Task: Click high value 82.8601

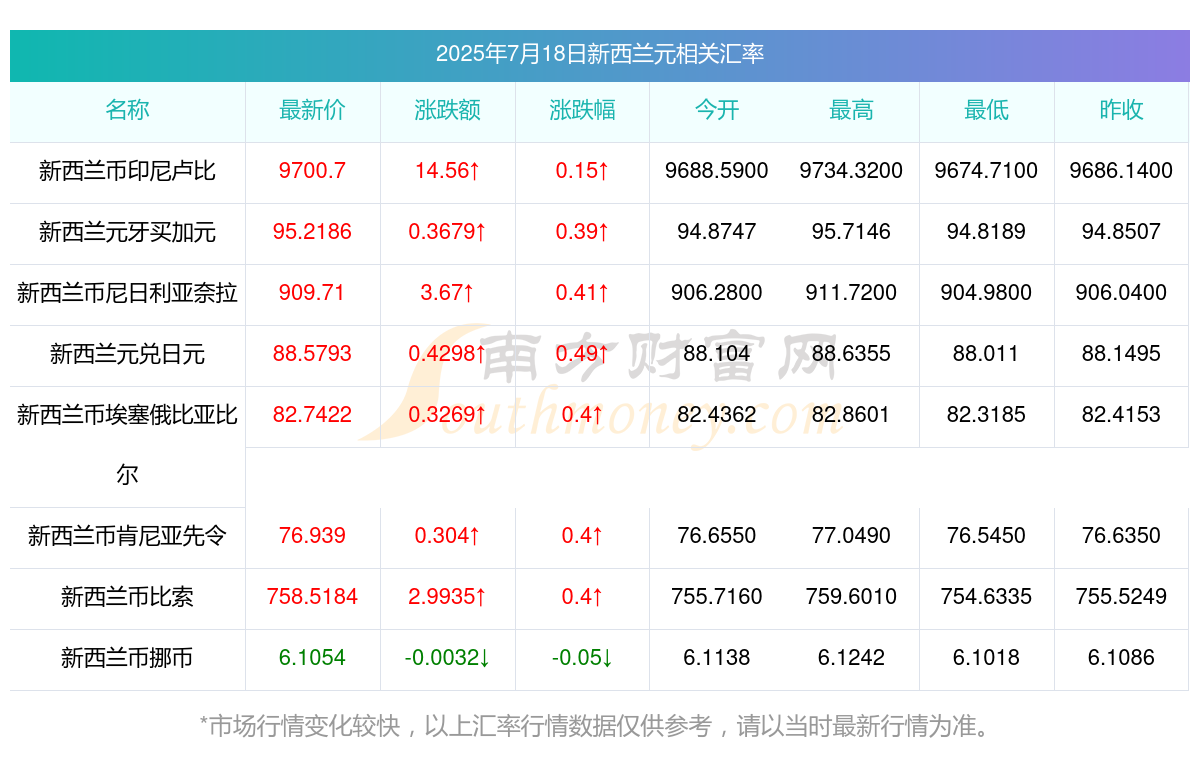Action: point(851,415)
